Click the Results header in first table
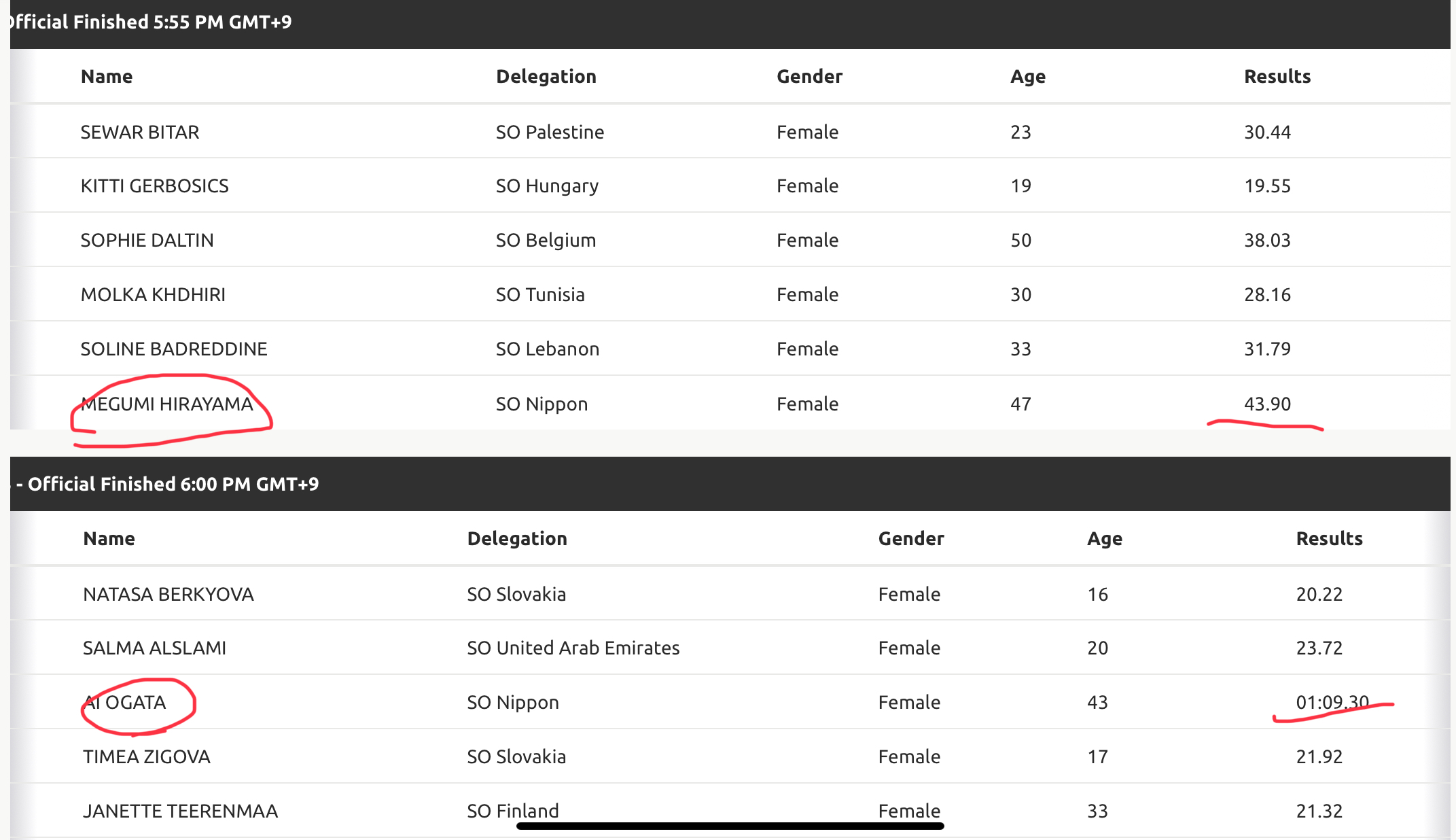The image size is (1456, 840). point(1277,76)
